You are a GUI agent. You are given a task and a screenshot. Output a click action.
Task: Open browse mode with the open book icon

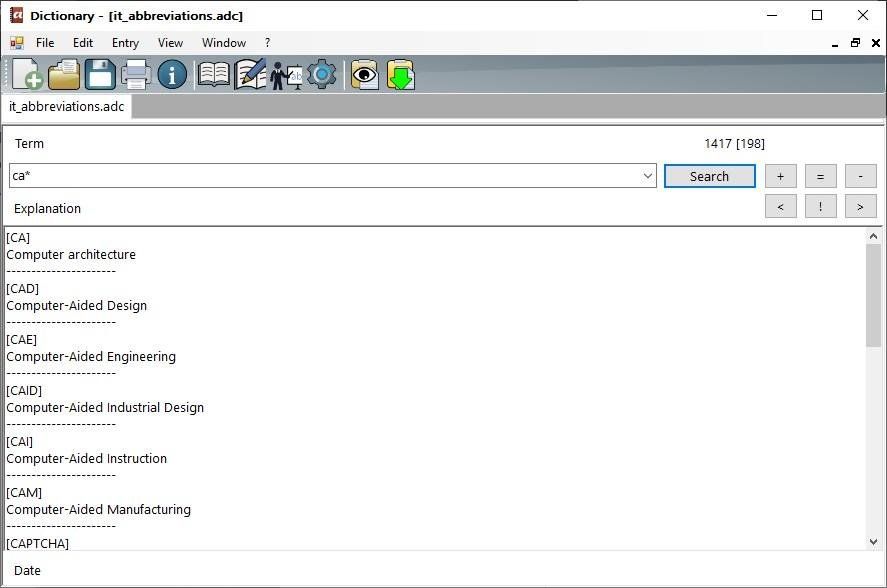click(212, 74)
